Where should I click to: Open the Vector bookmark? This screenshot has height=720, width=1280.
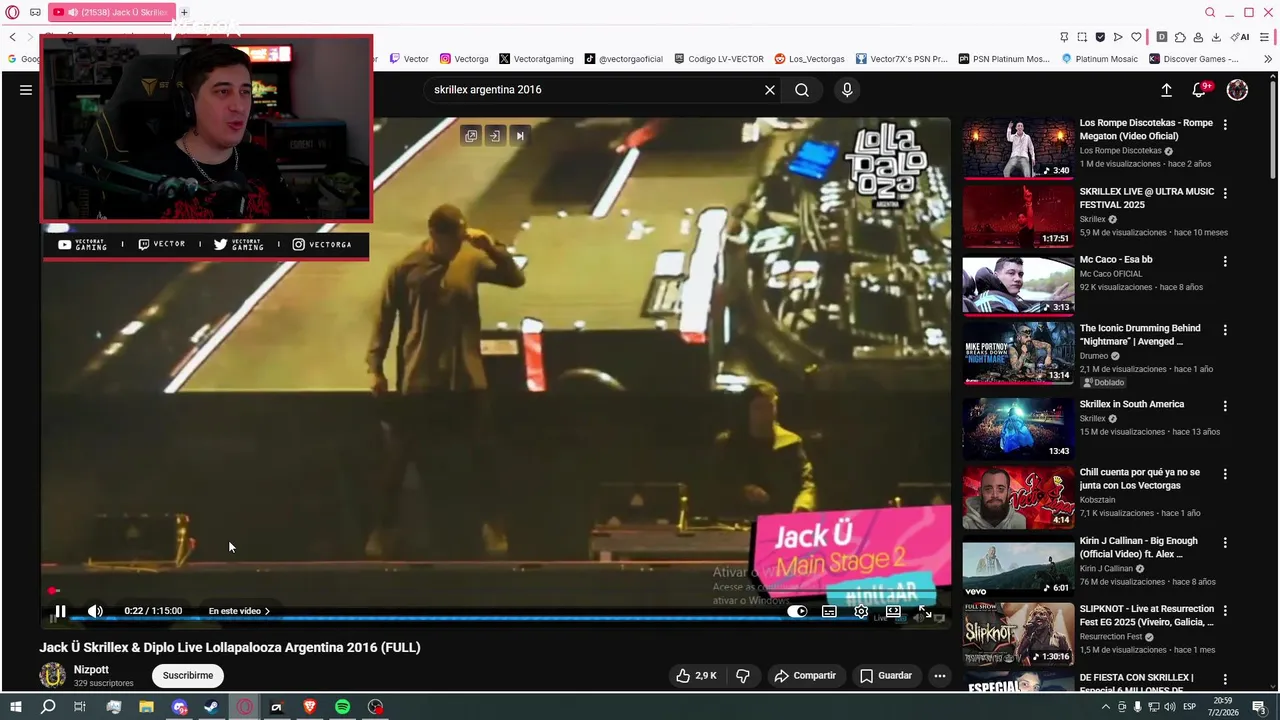pos(409,59)
